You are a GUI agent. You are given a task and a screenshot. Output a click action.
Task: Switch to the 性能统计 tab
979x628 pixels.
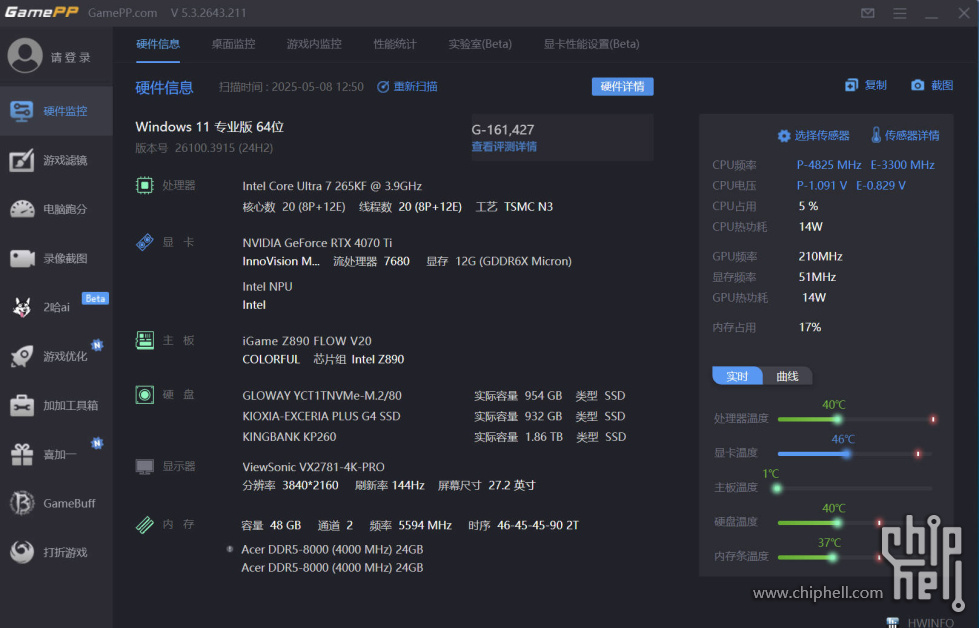click(x=395, y=44)
